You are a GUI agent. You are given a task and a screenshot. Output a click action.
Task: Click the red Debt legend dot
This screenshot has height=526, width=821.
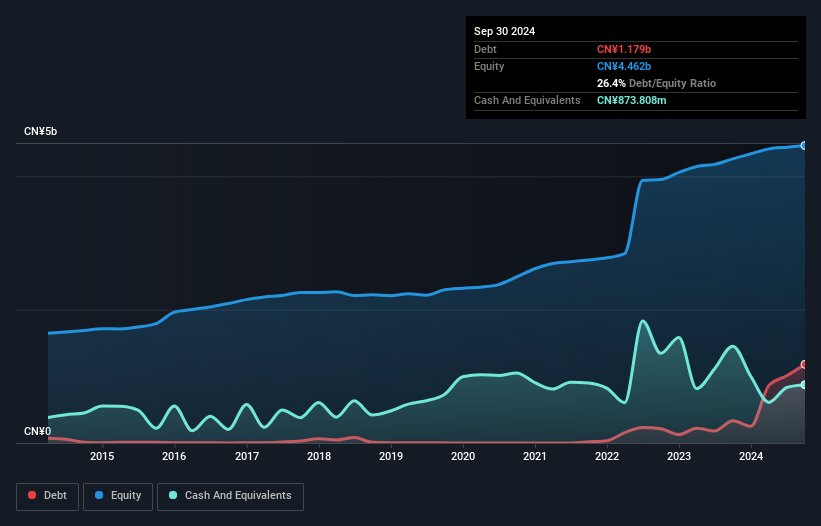coord(33,495)
